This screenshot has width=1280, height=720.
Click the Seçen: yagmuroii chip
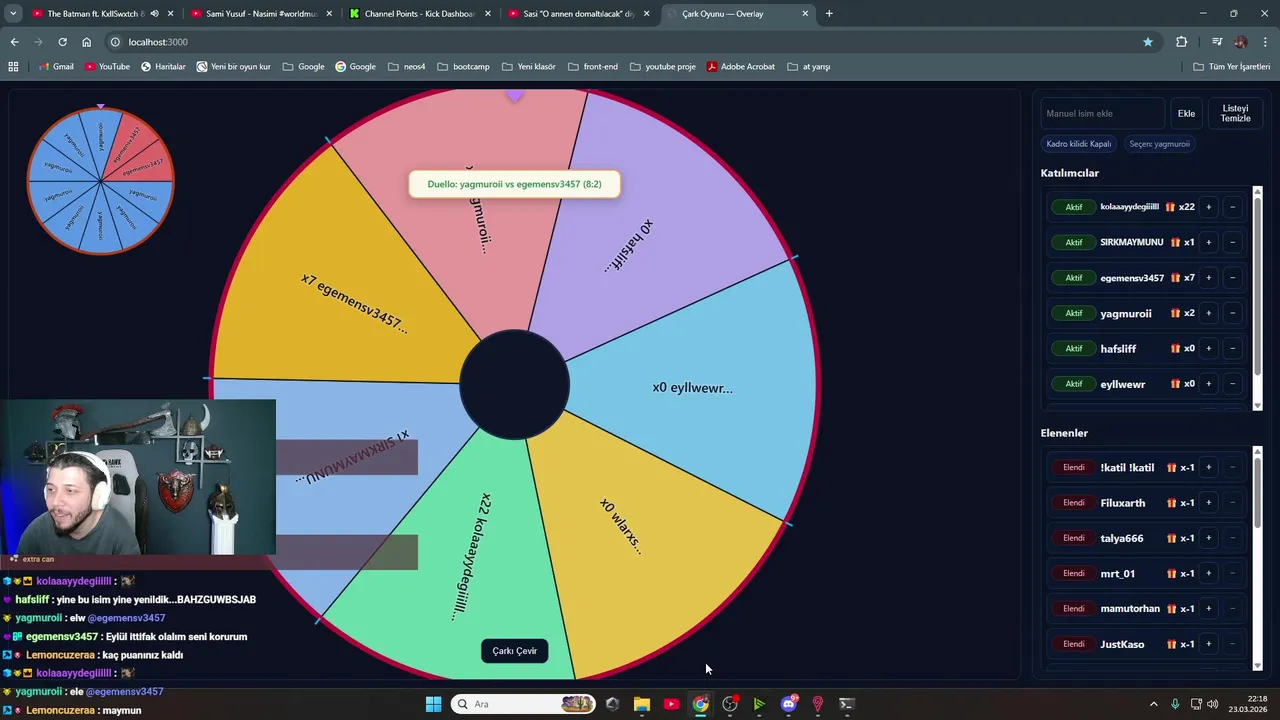pyautogui.click(x=1159, y=144)
